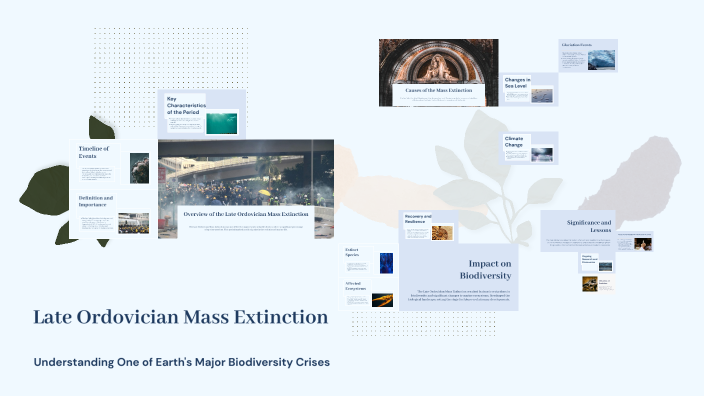Open the 'Affected Ecosystems' slide
This screenshot has width=704, height=396.
pyautogui.click(x=369, y=294)
